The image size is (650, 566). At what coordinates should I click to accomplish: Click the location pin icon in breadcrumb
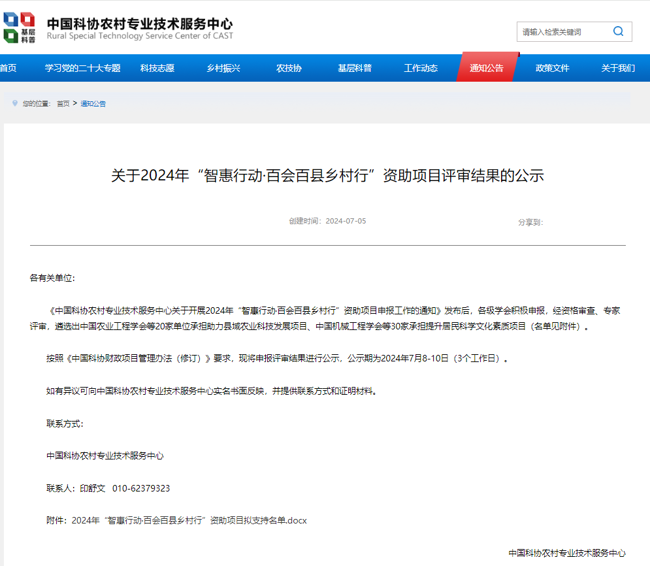(14, 103)
